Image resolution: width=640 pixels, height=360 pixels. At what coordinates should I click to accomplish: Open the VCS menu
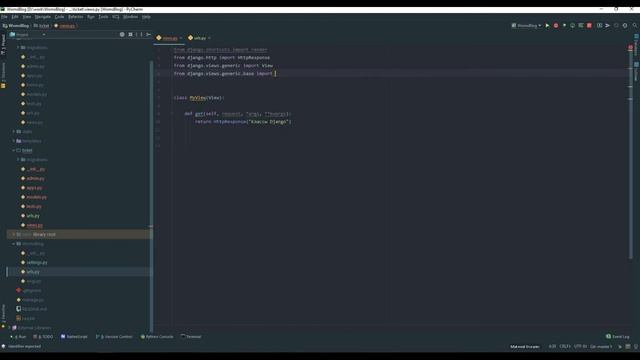pos(116,17)
